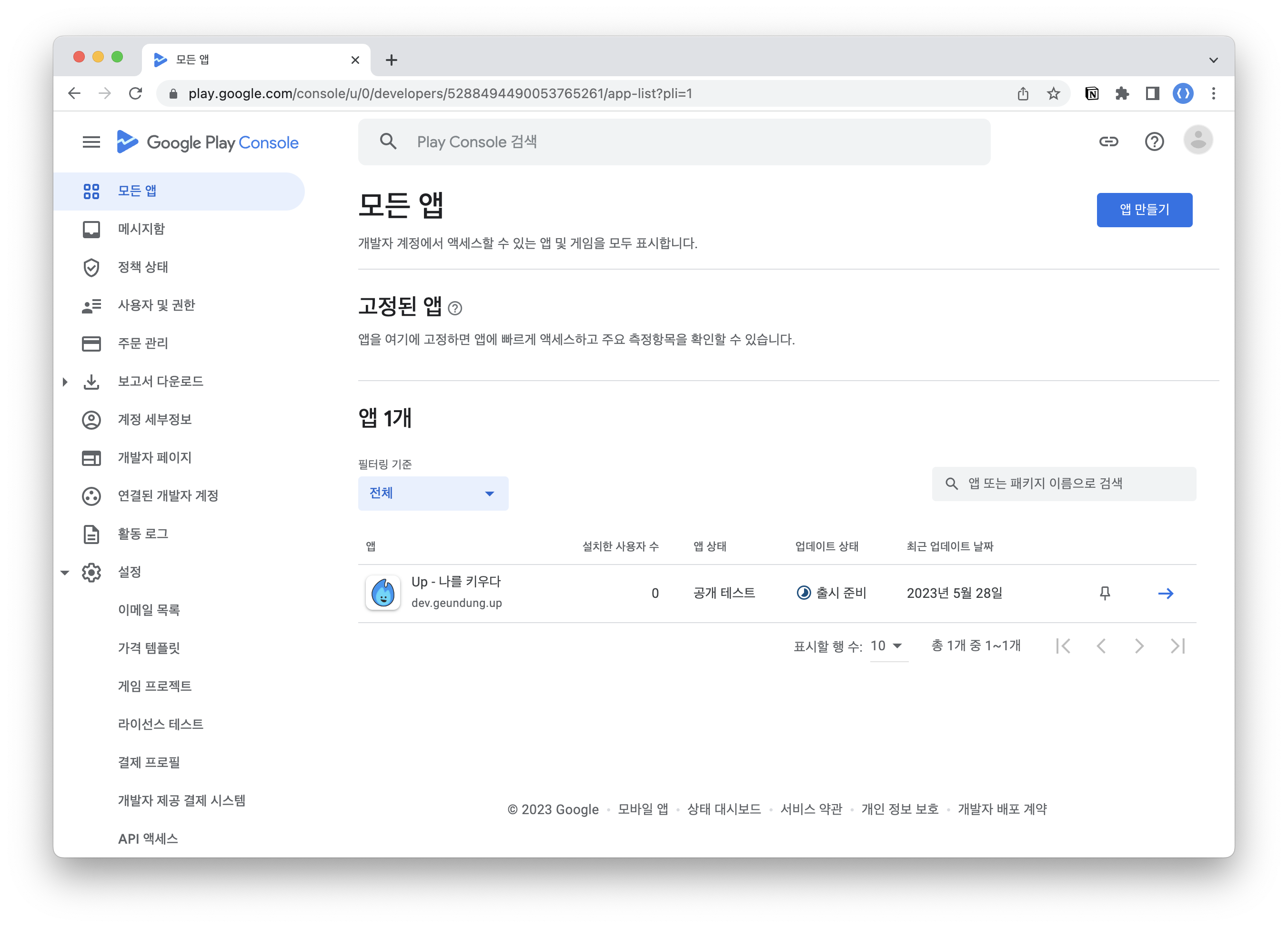Viewport: 1288px width, 928px height.
Task: Click the hamburger menu icon
Action: pos(91,142)
